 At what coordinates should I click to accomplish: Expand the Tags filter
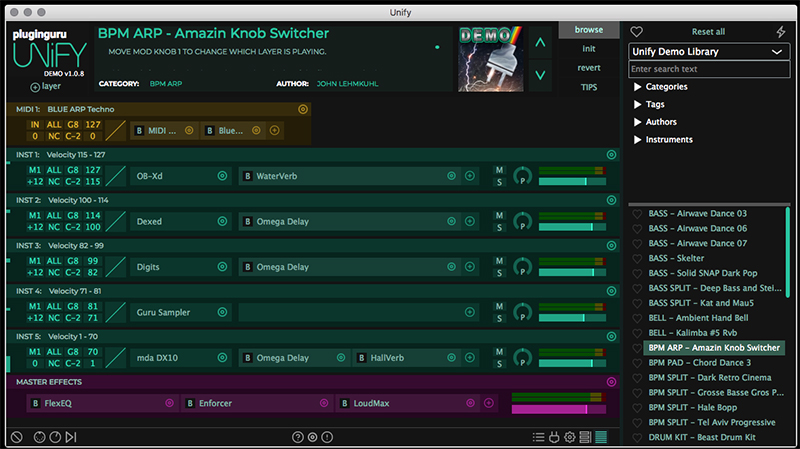click(x=637, y=104)
